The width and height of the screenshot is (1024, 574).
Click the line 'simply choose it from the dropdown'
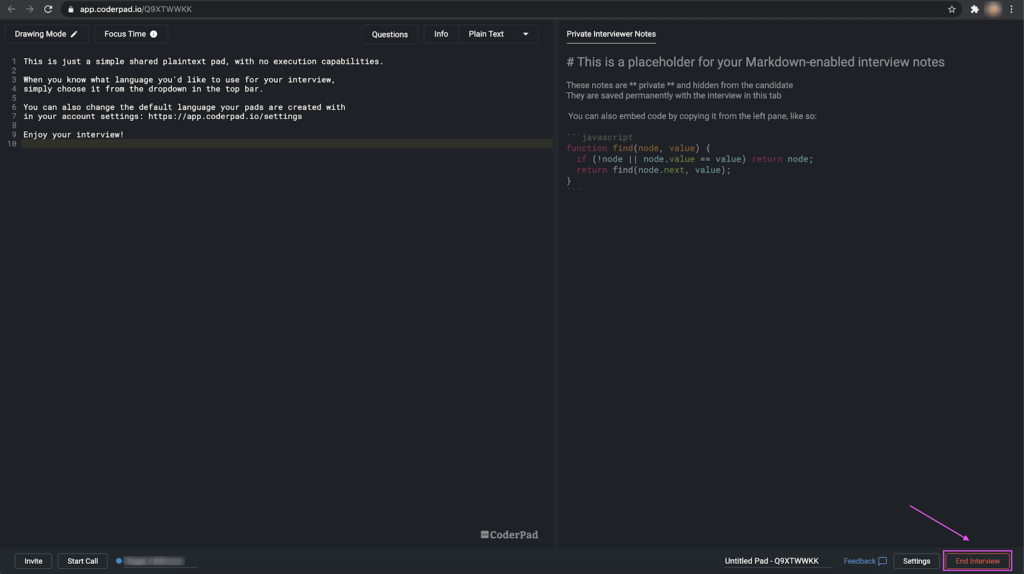click(143, 89)
